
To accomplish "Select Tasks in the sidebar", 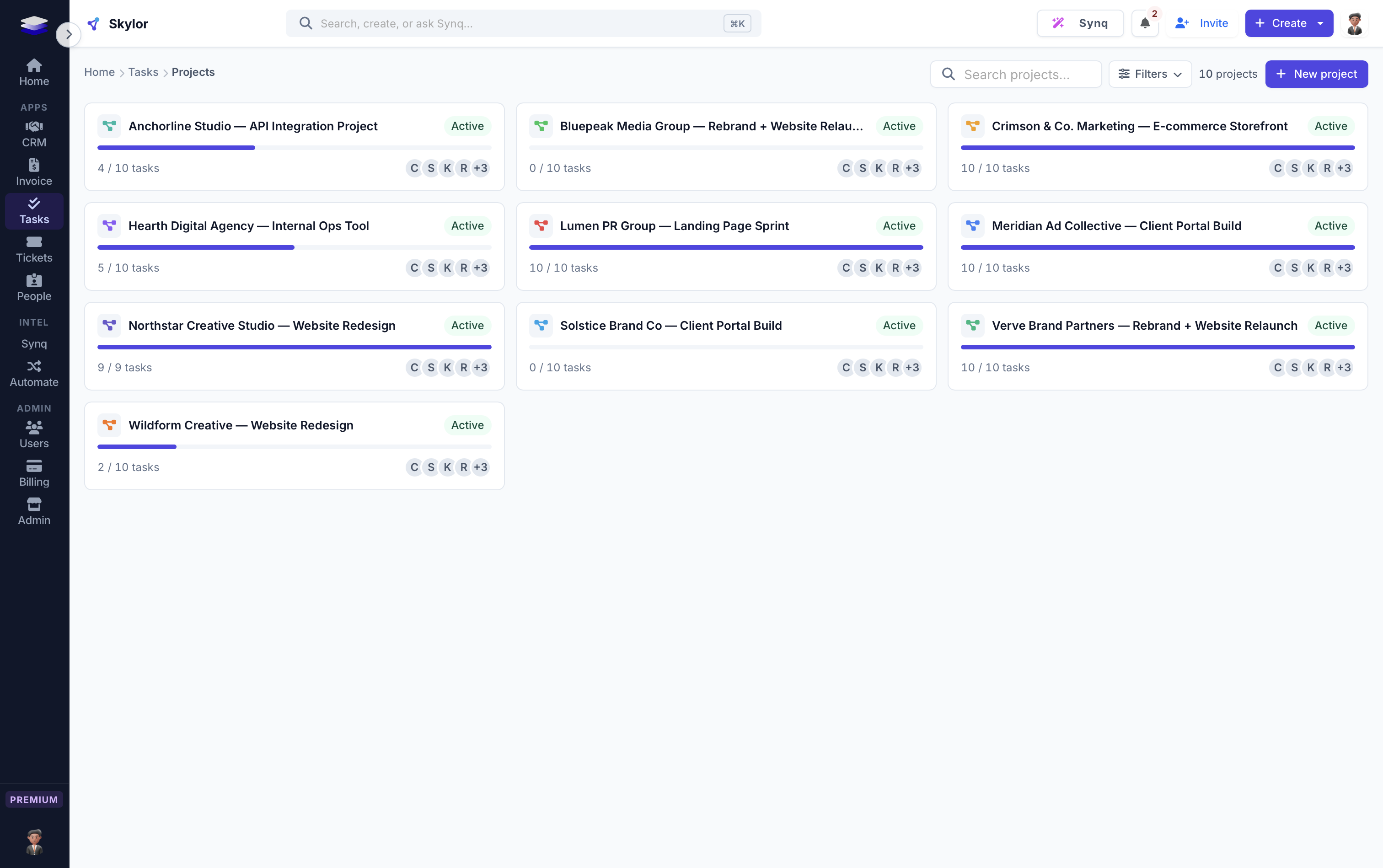I will point(34,211).
